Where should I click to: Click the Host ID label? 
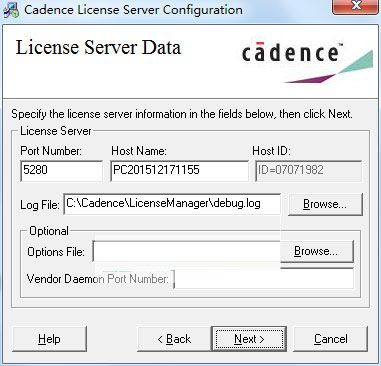(x=271, y=151)
